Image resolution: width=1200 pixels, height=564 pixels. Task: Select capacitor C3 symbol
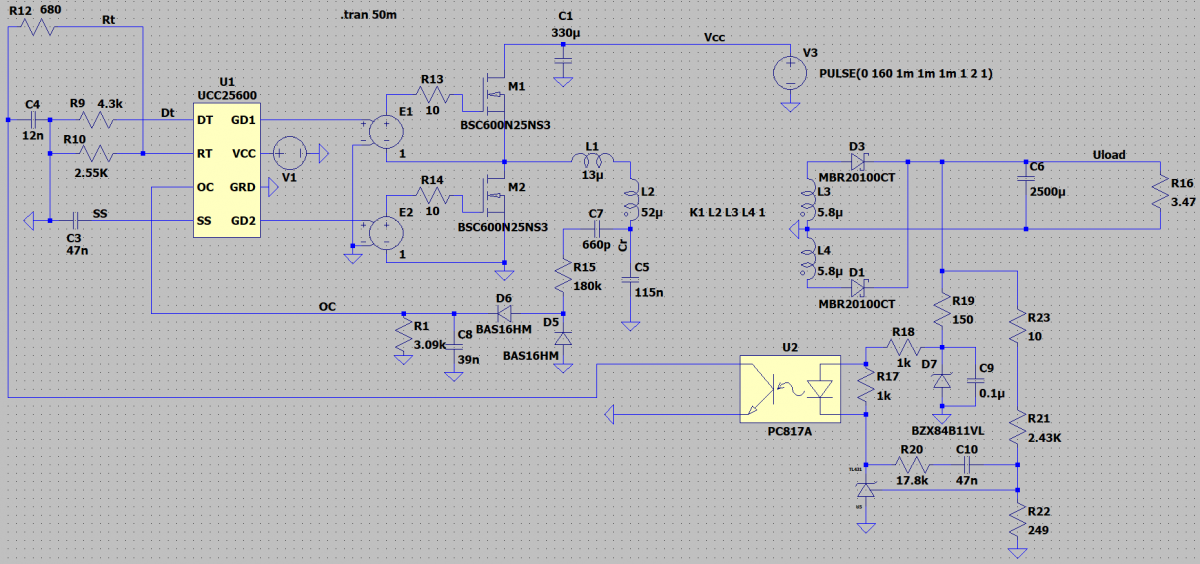pos(75,220)
